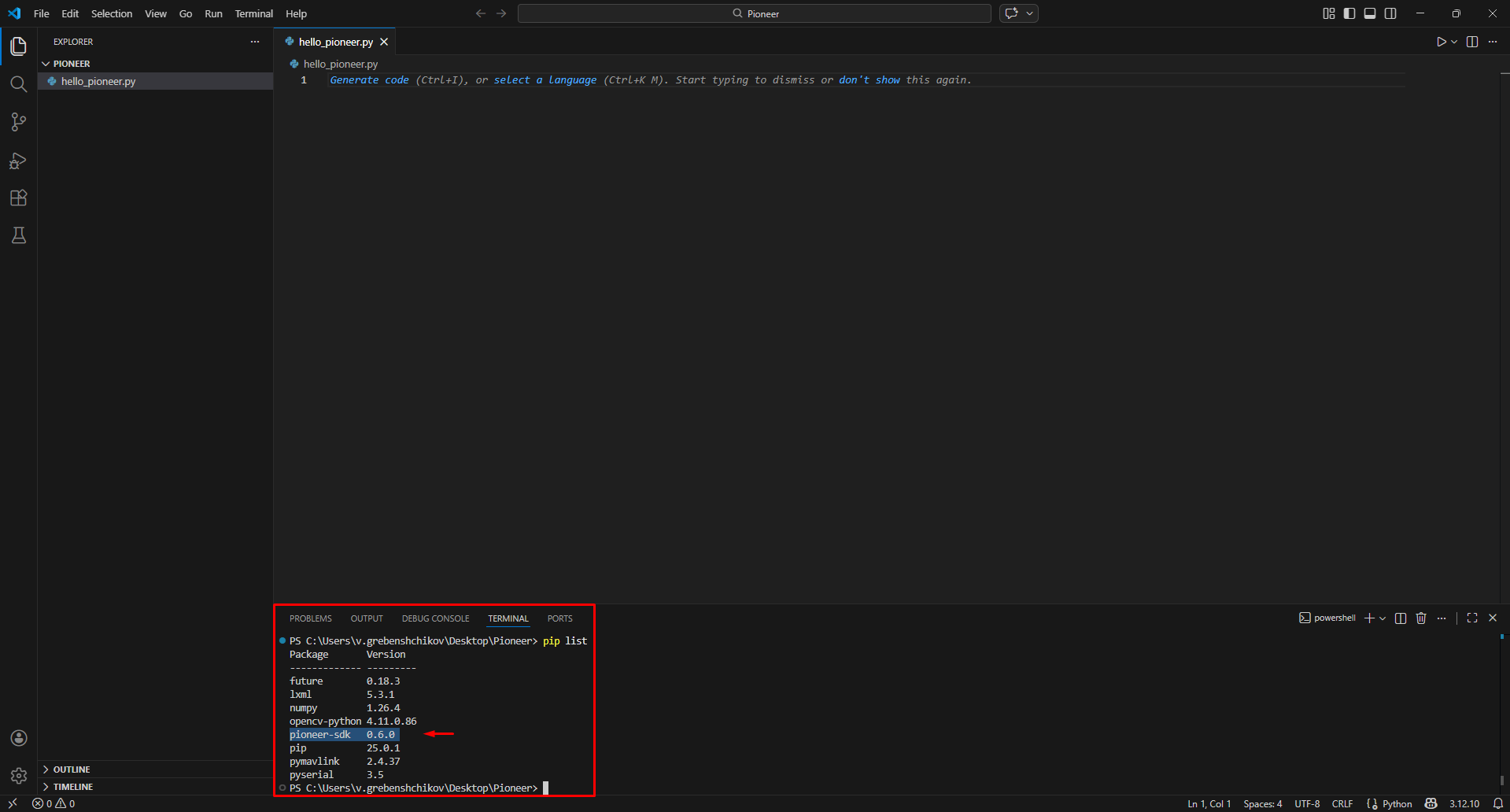Viewport: 1510px width, 812px height.
Task: Toggle secondary side bar visibility
Action: click(x=1390, y=13)
